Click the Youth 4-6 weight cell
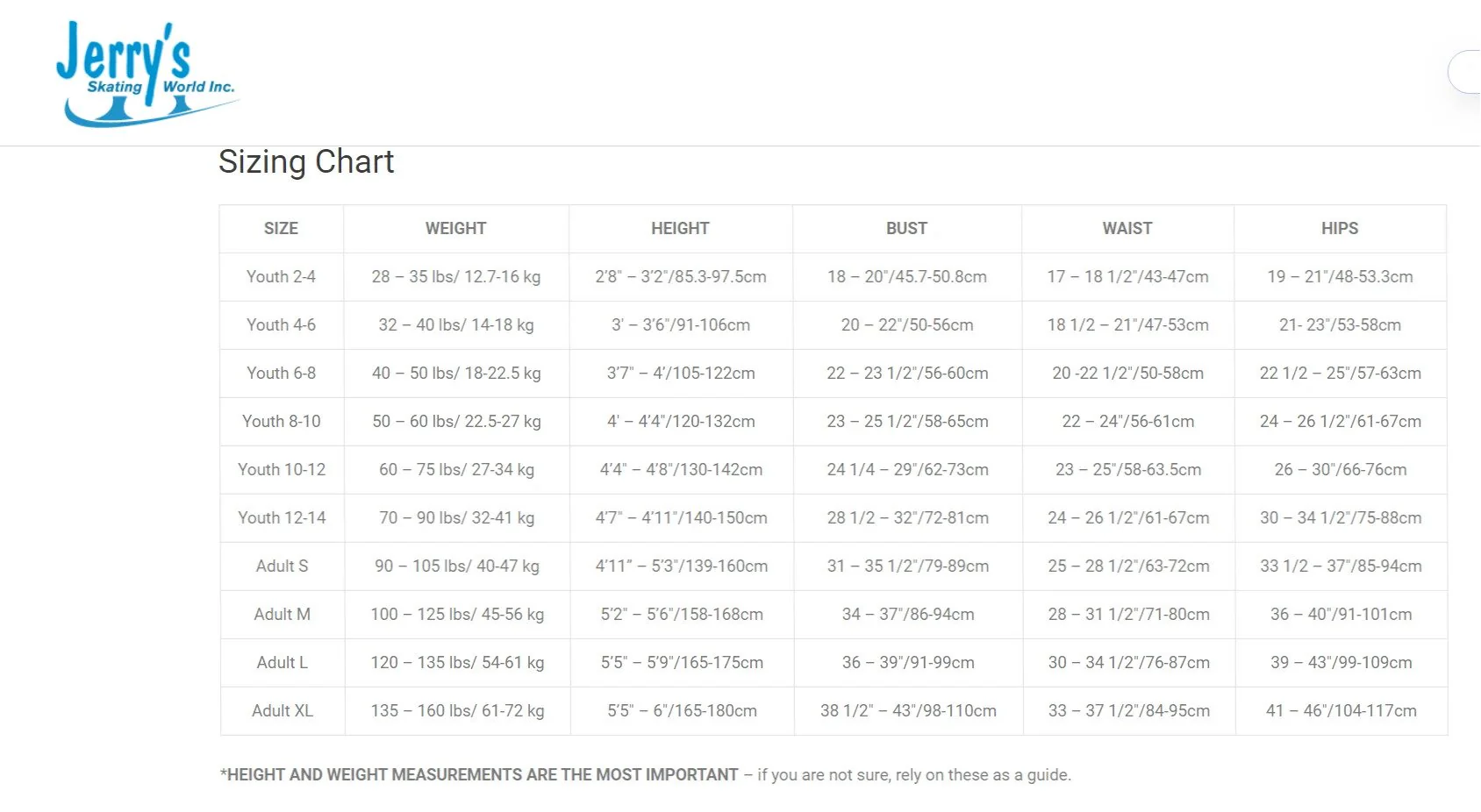 click(455, 325)
